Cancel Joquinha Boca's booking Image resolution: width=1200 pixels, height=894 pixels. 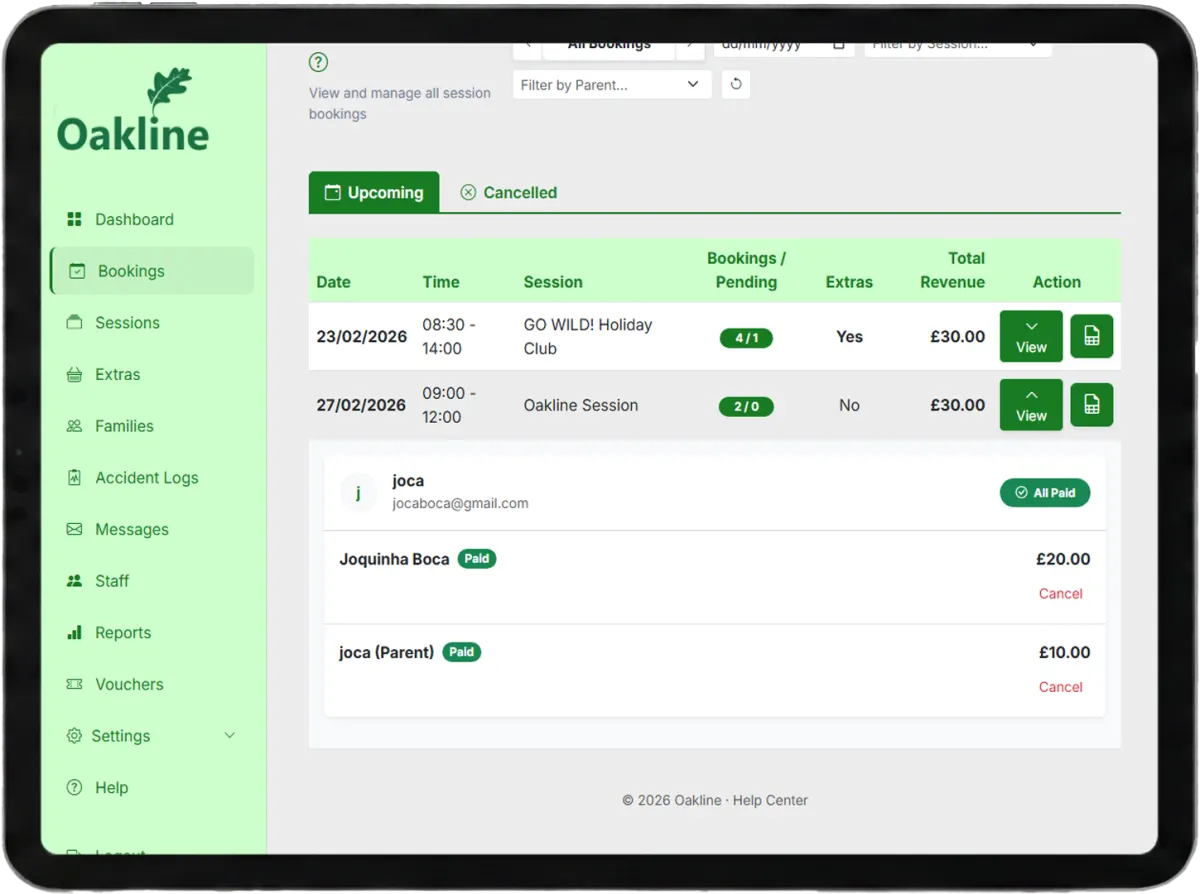click(x=1060, y=594)
